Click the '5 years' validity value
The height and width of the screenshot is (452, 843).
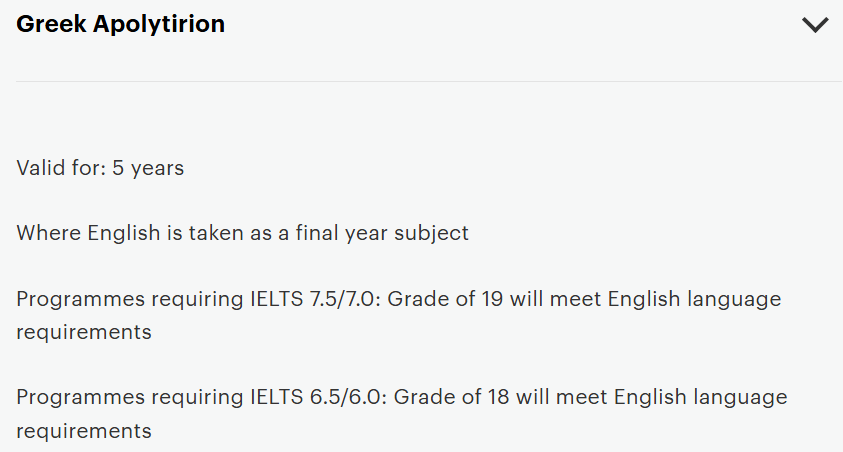tap(148, 168)
